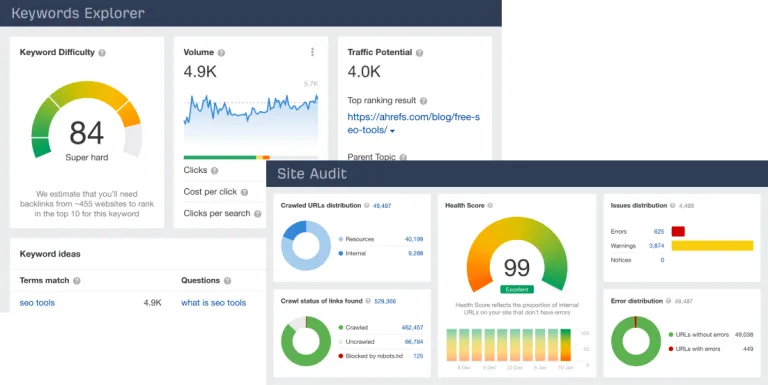Open the ahrefs.com free-seo-tools blog link
This screenshot has height=385, width=768.
[x=413, y=123]
